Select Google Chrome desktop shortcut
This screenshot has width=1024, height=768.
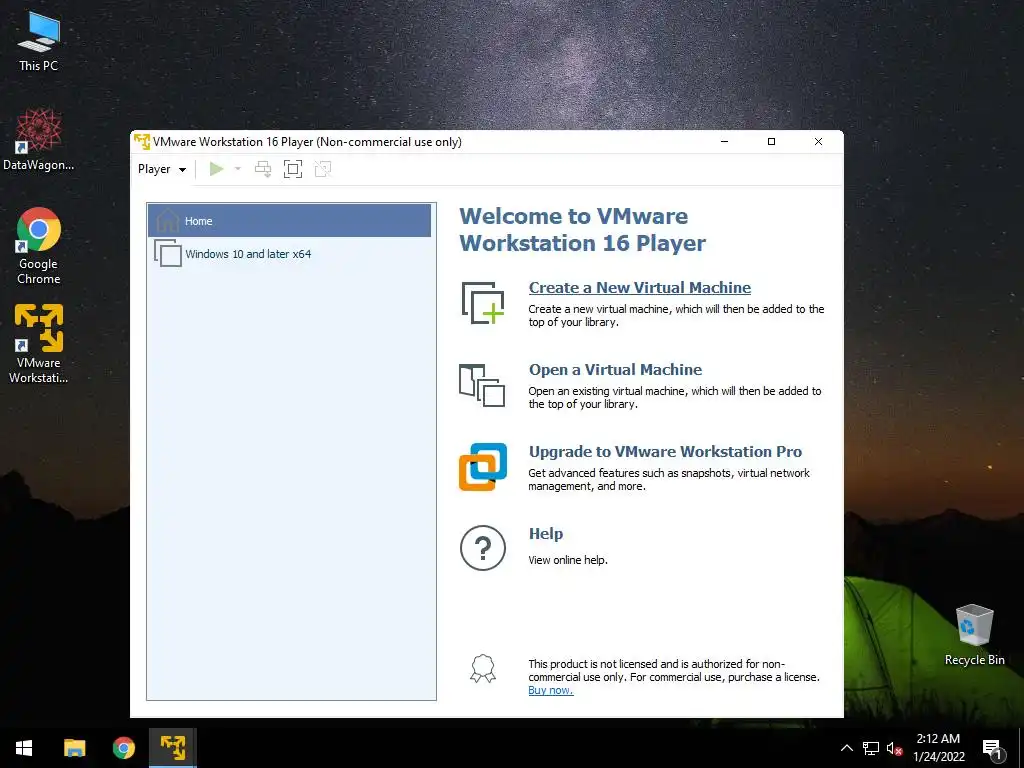(x=38, y=246)
